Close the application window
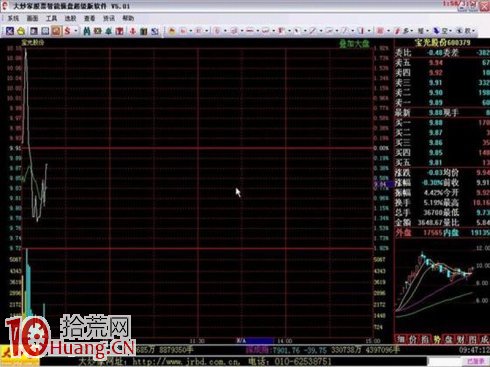The image size is (490, 367). (x=484, y=6)
